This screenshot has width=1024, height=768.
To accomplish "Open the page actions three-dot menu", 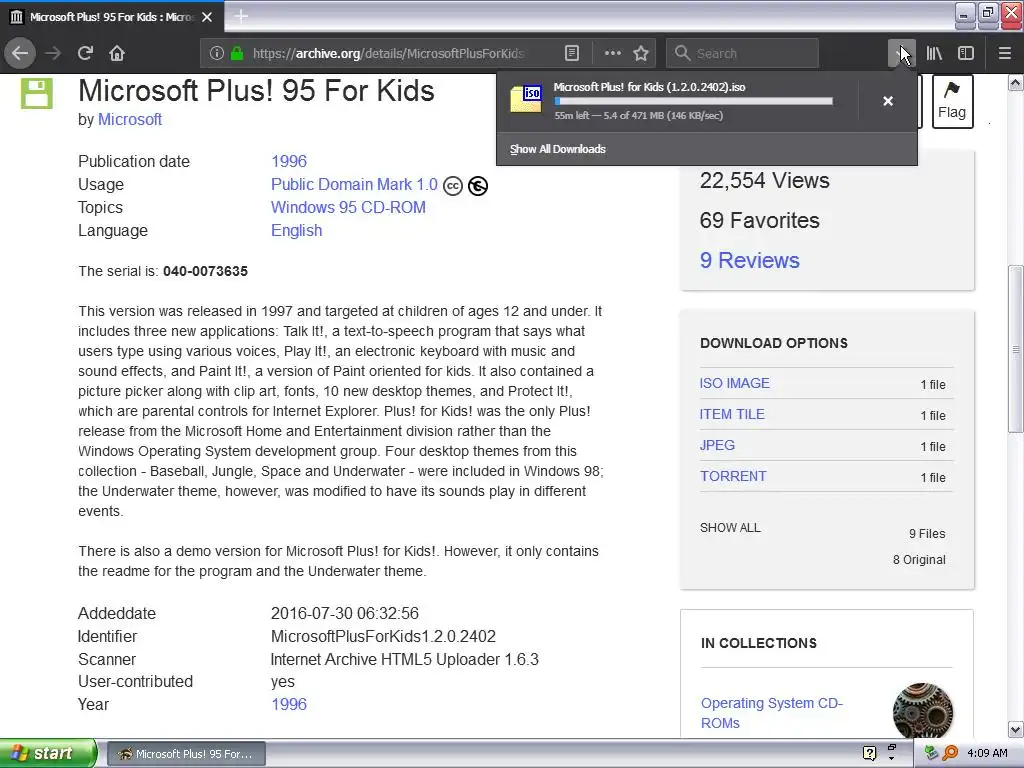I will point(613,53).
